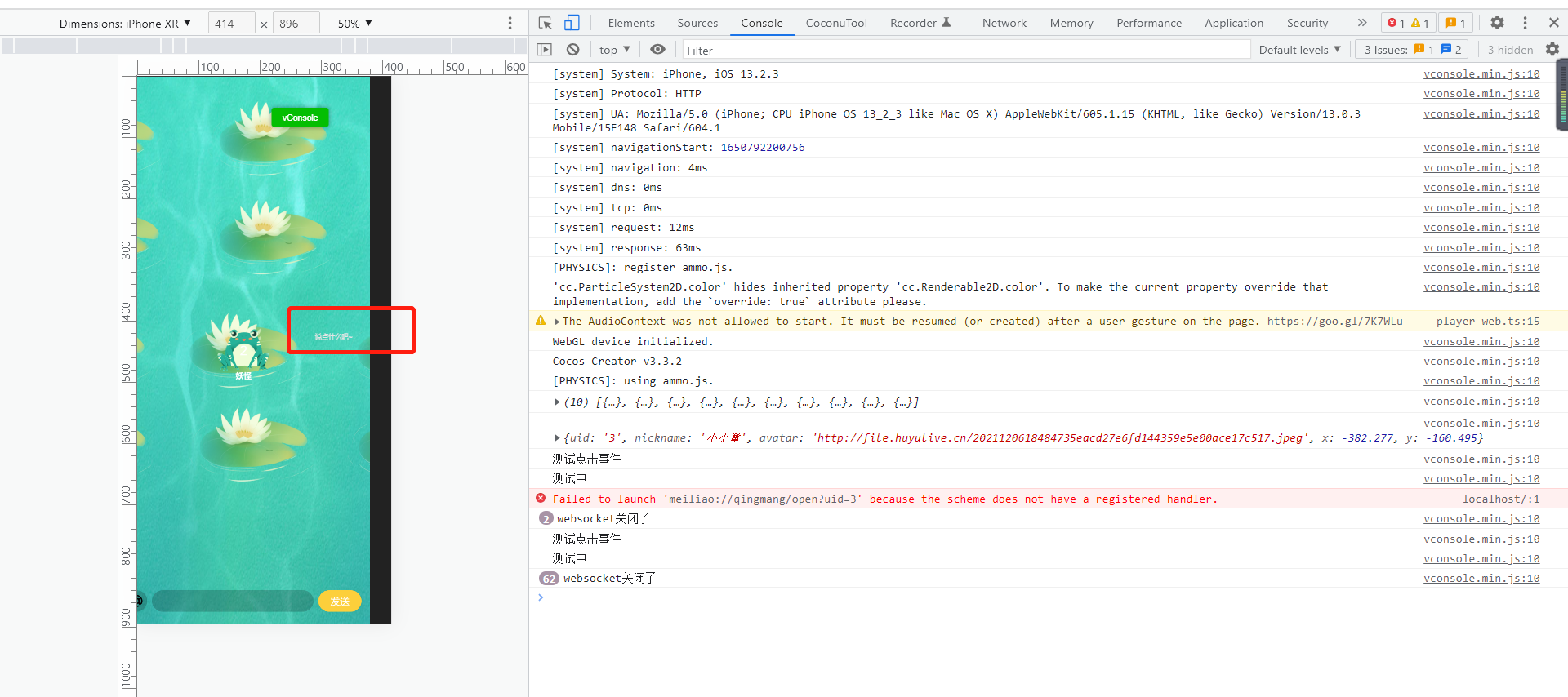Image resolution: width=1568 pixels, height=697 pixels.
Task: Click the yellow warning count badge
Action: click(x=1420, y=23)
